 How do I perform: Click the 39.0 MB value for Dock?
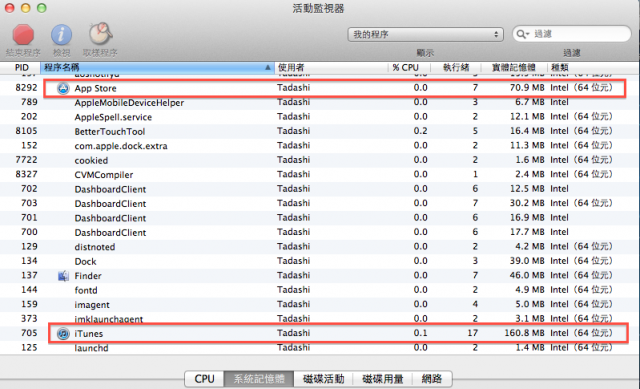527,261
